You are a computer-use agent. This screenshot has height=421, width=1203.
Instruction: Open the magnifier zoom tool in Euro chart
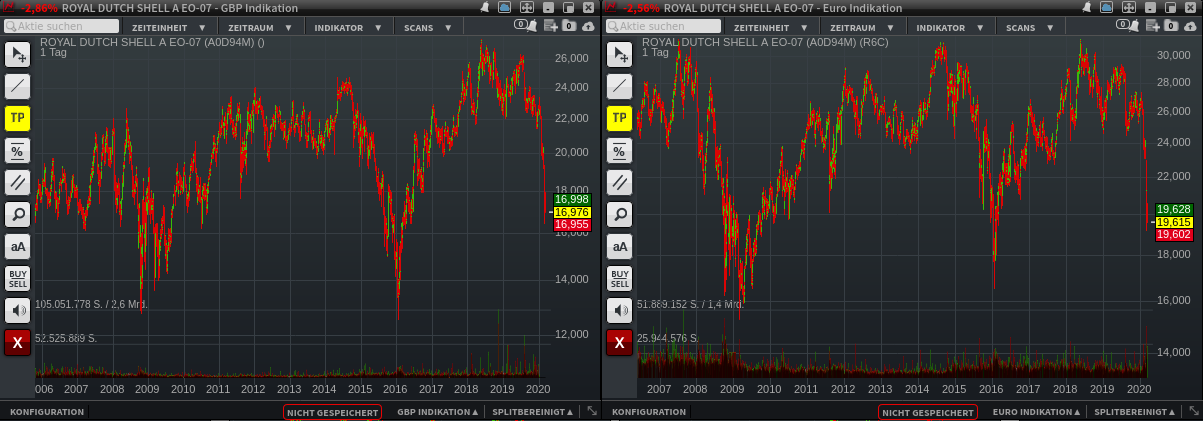(620, 214)
